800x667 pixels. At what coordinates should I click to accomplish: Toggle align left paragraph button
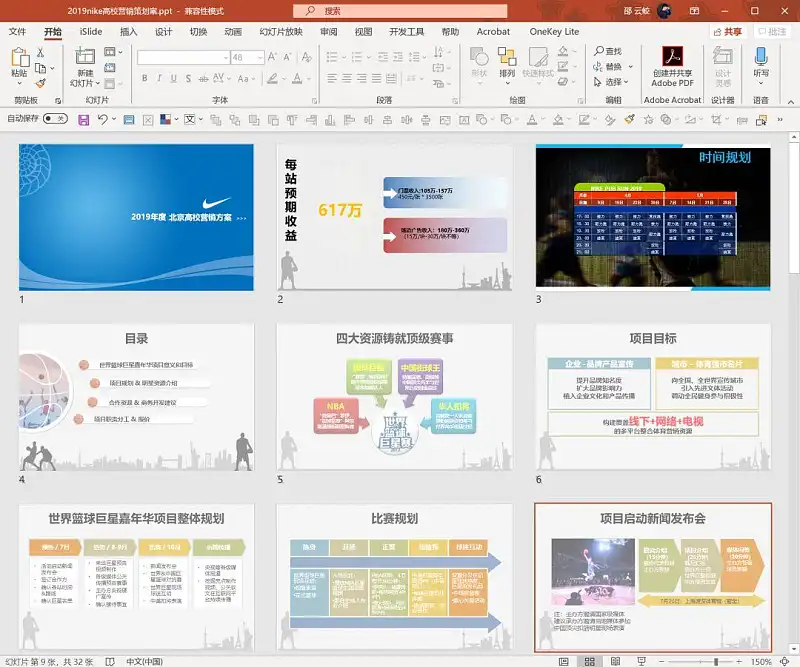332,78
